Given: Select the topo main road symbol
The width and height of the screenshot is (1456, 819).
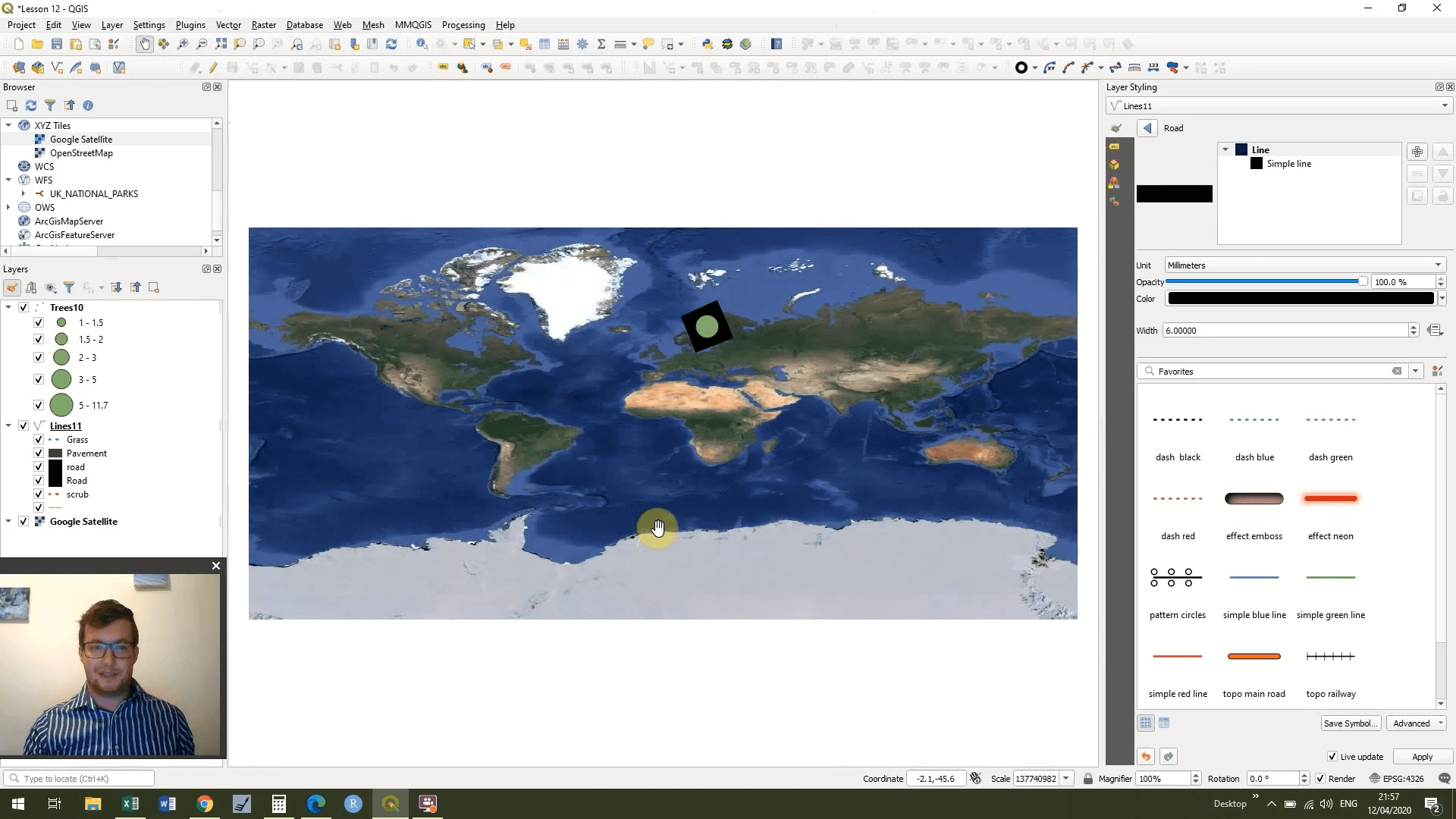Looking at the screenshot, I should [x=1254, y=657].
